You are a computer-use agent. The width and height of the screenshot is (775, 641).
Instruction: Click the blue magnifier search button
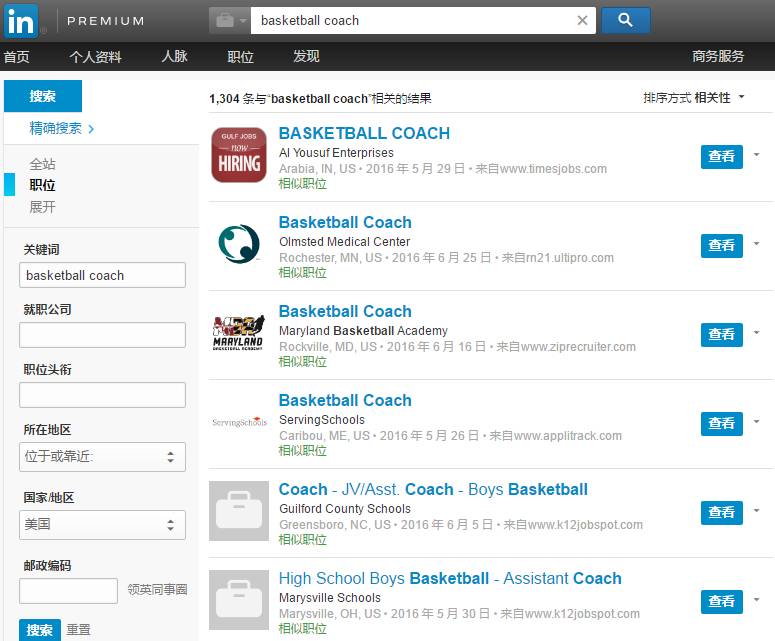click(626, 21)
